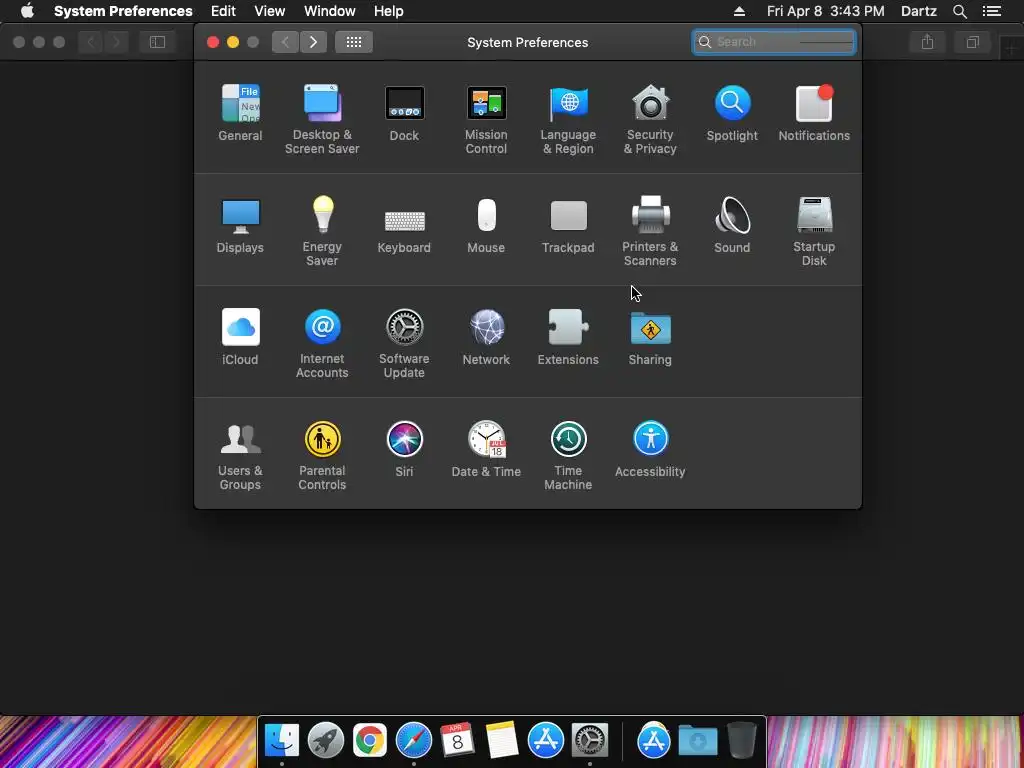Launch Safari from the Dock
1024x768 pixels.
coord(413,740)
